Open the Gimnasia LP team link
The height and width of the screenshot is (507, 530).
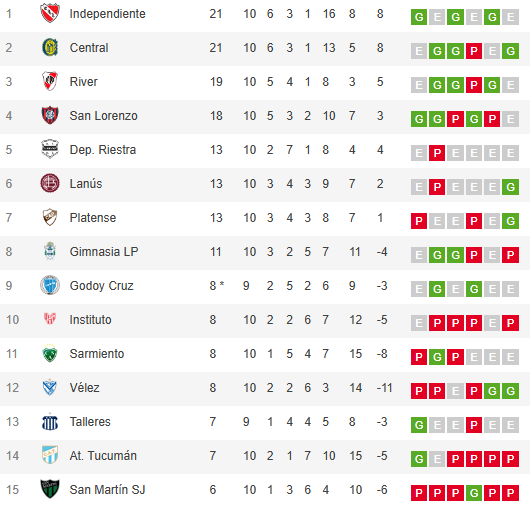click(x=104, y=252)
